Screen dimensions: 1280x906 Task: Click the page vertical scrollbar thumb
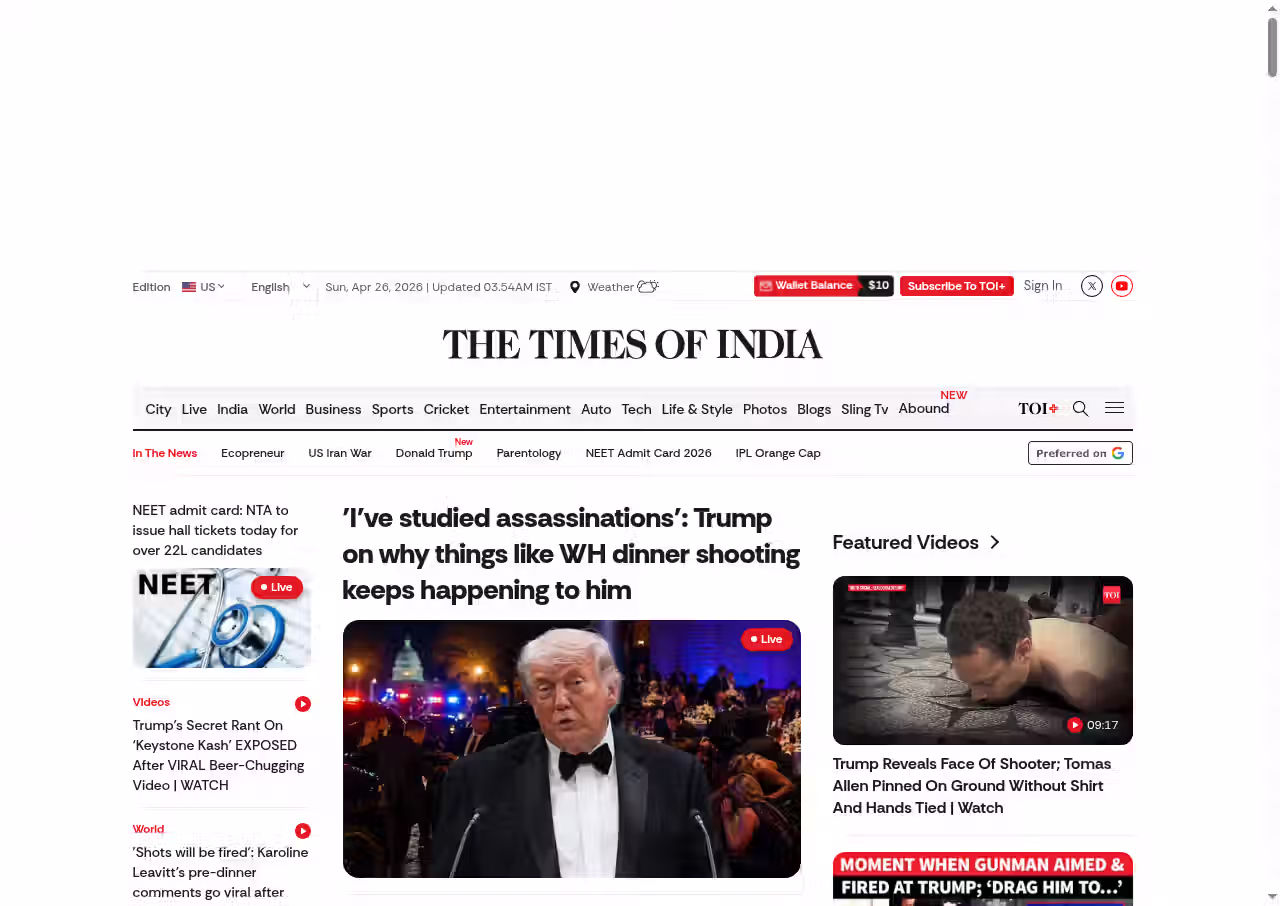[x=1272, y=45]
